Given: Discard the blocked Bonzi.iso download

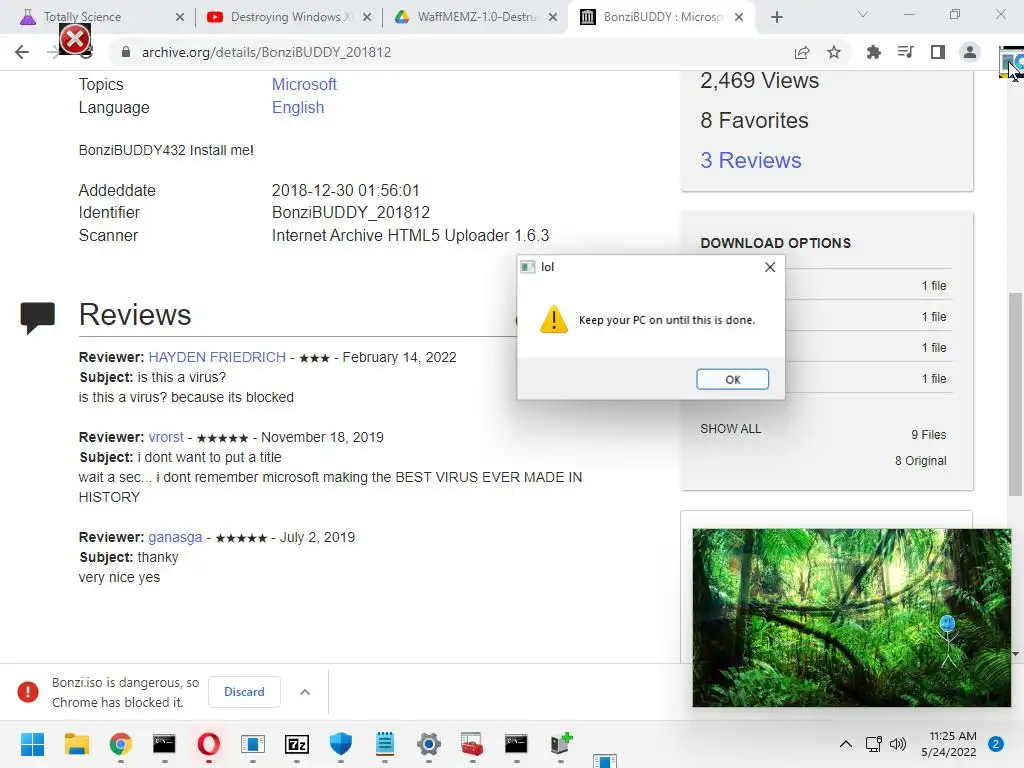Looking at the screenshot, I should tap(244, 692).
